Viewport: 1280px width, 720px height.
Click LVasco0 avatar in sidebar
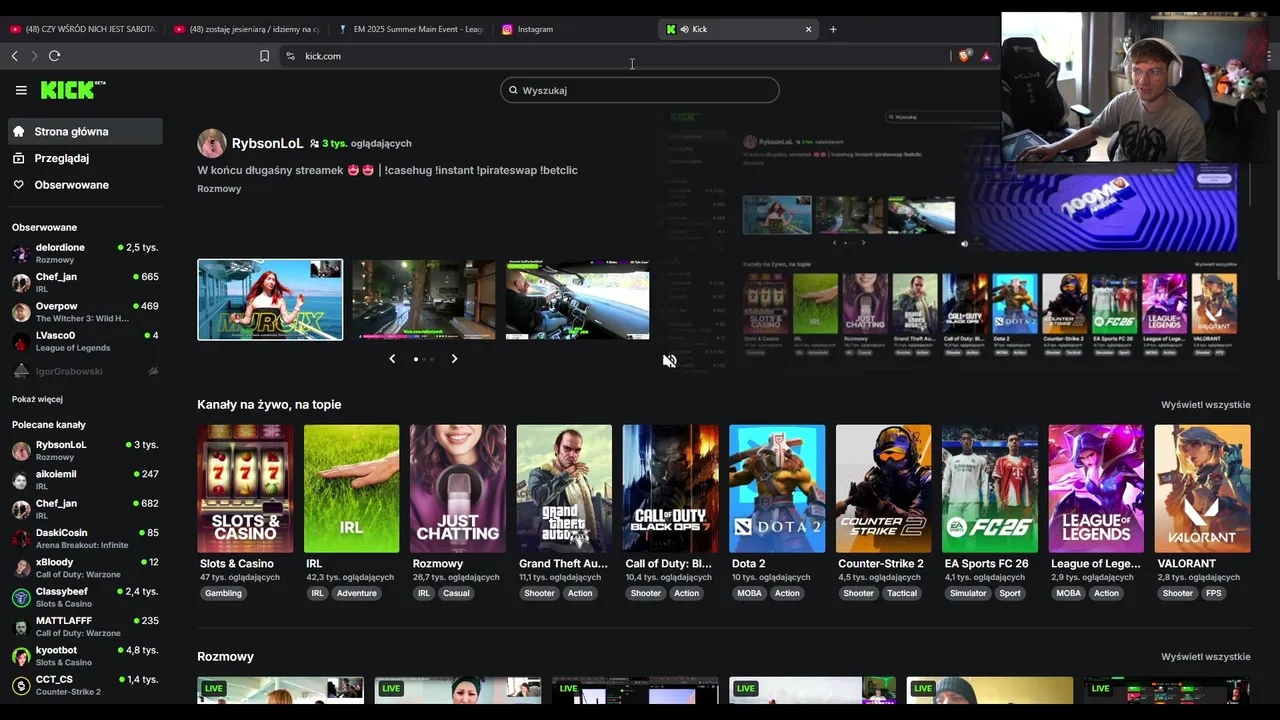(21, 341)
